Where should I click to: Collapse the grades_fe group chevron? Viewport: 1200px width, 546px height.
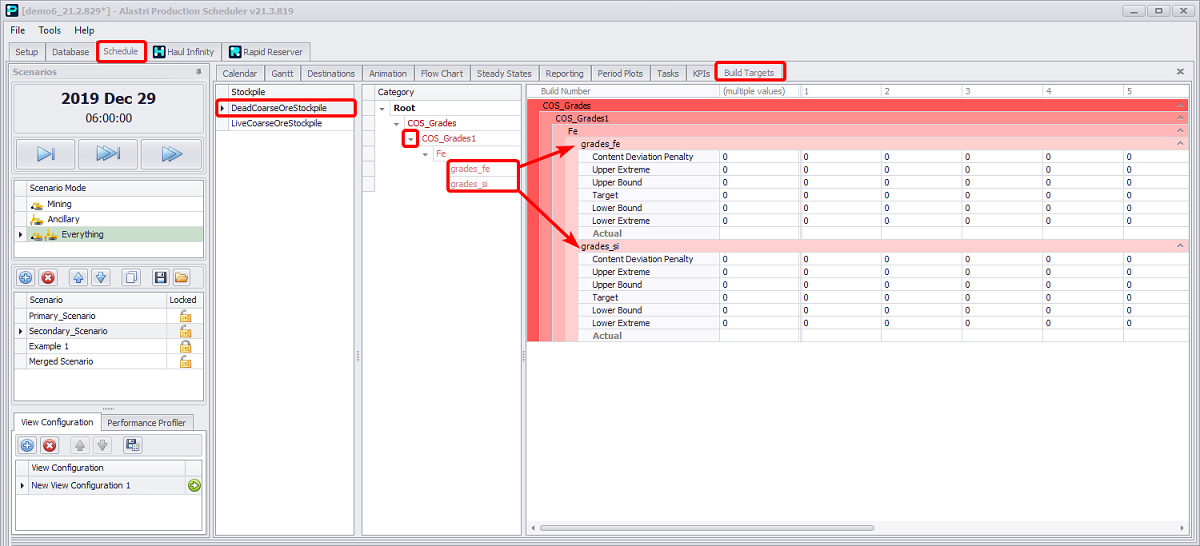point(1180,144)
